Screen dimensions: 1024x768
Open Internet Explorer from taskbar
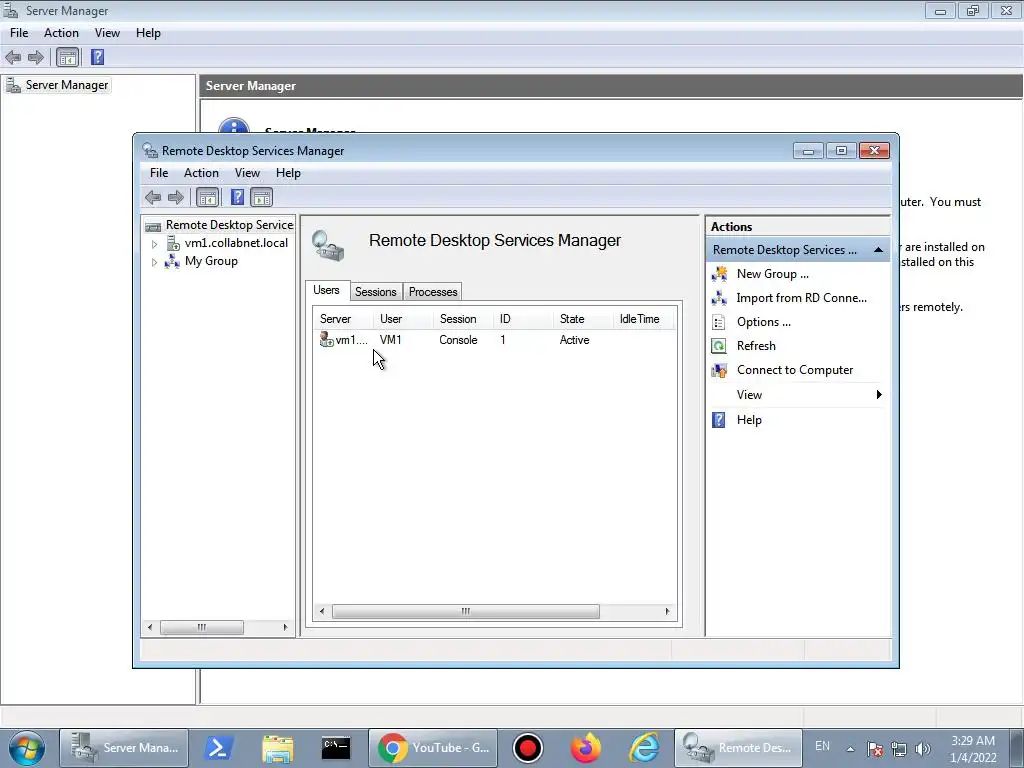pos(644,748)
